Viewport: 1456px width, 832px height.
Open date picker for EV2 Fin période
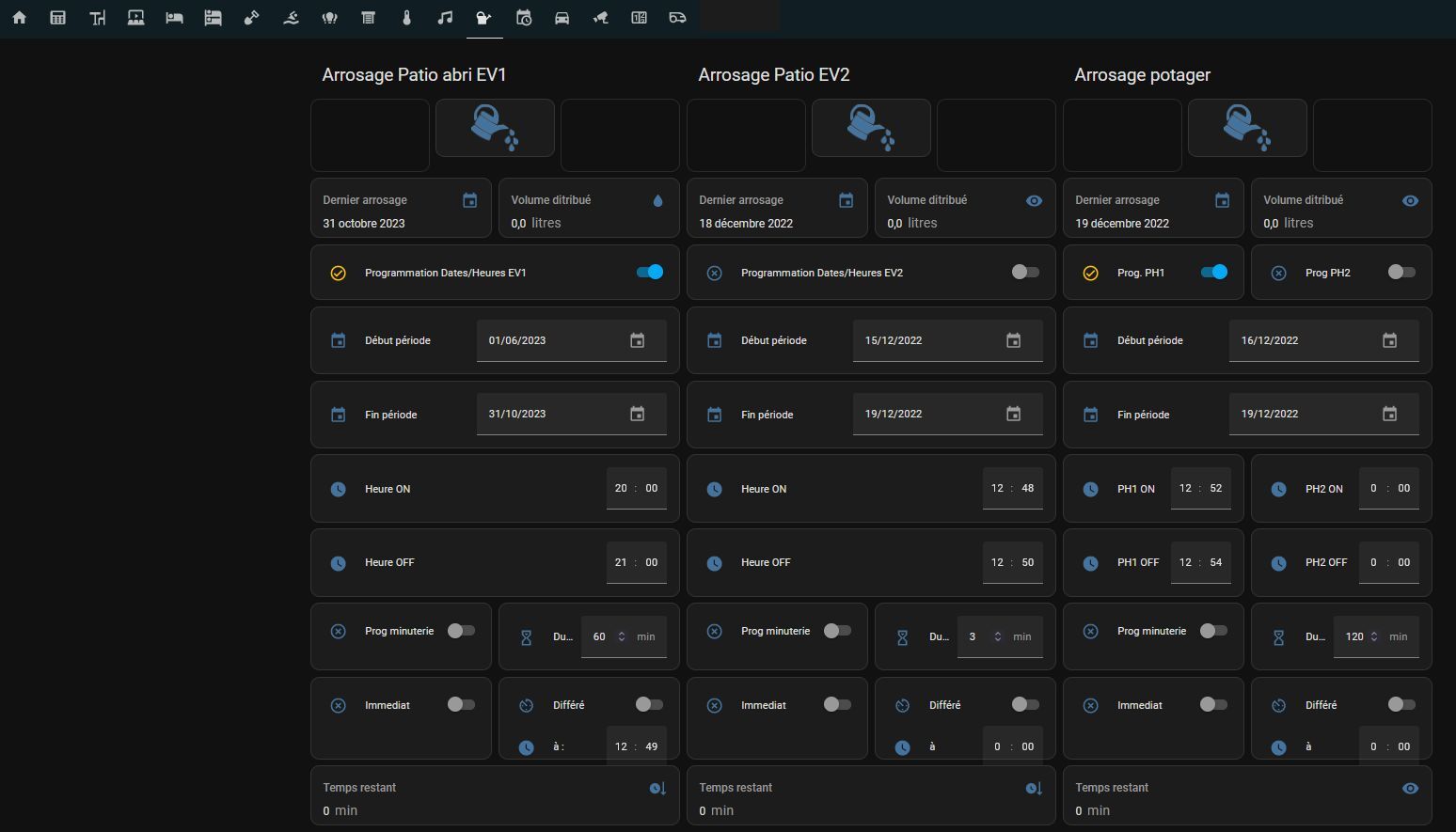[x=1013, y=414]
